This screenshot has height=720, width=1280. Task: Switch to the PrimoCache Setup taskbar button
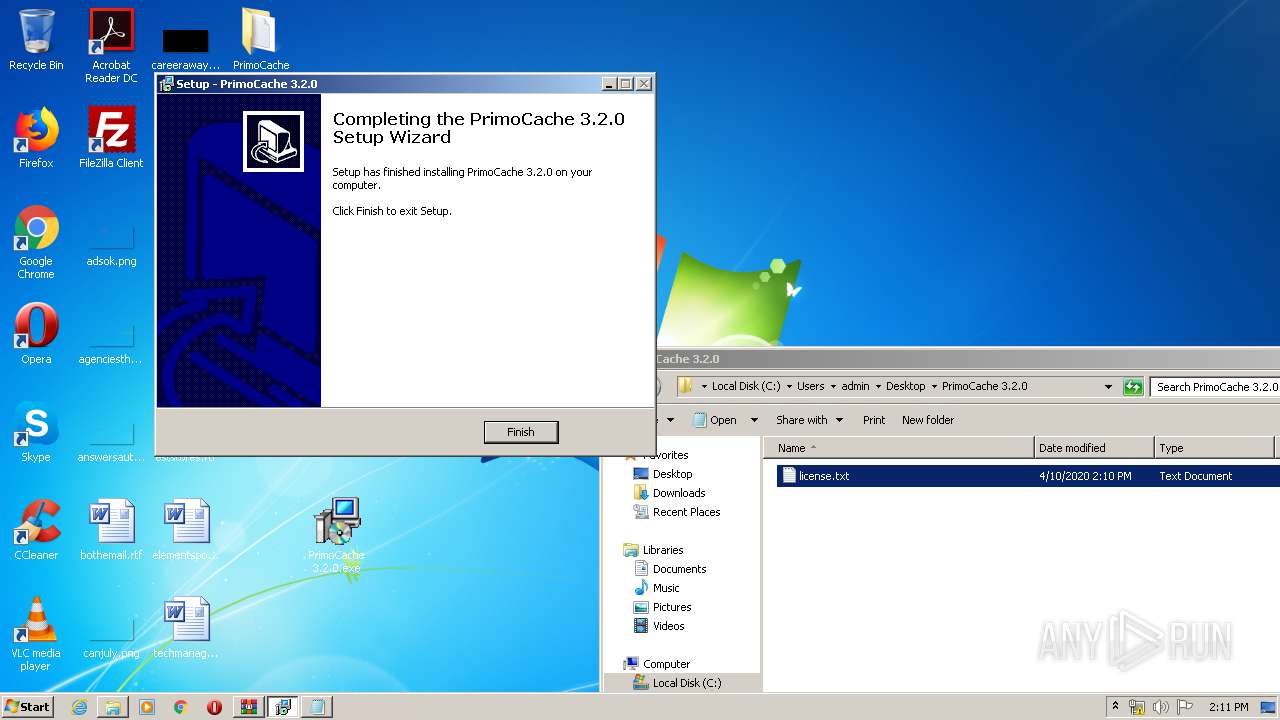[283, 707]
